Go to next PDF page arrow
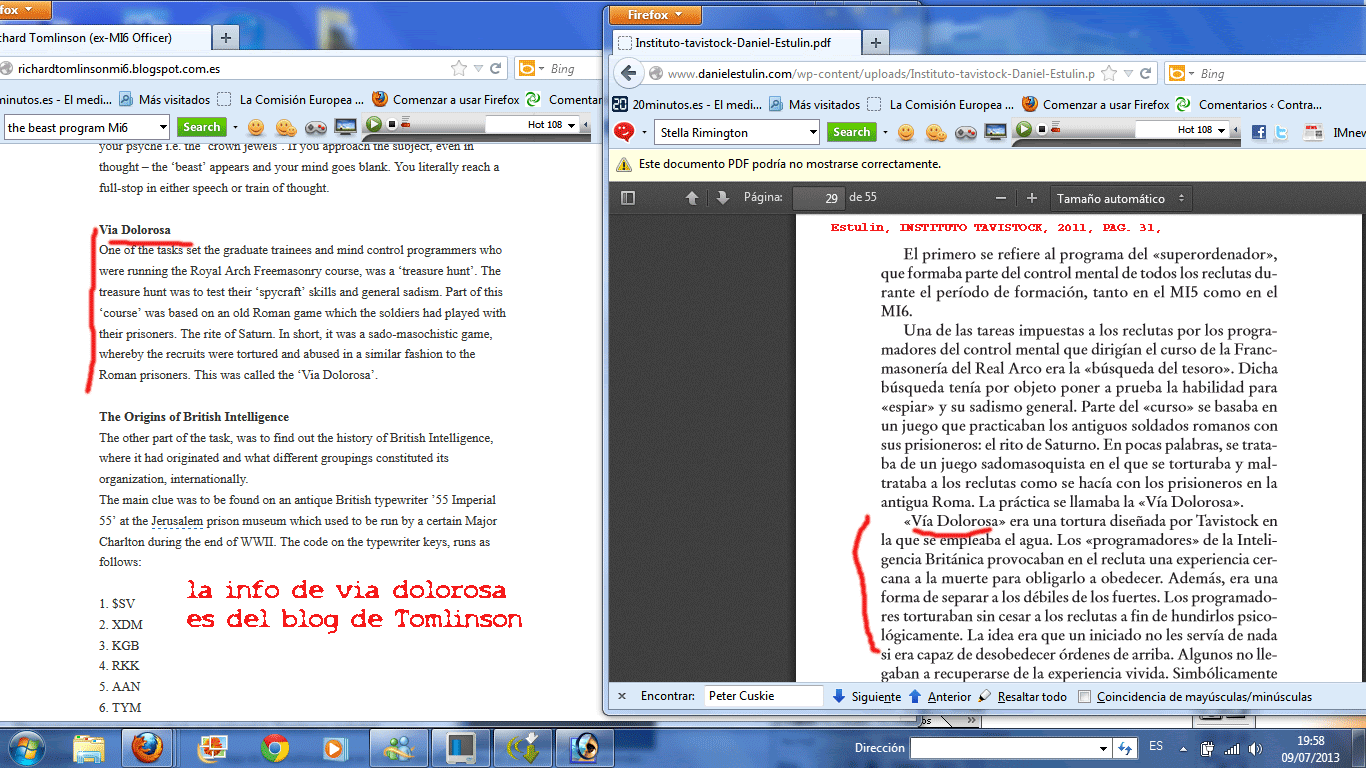The width and height of the screenshot is (1366, 768). 723,198
